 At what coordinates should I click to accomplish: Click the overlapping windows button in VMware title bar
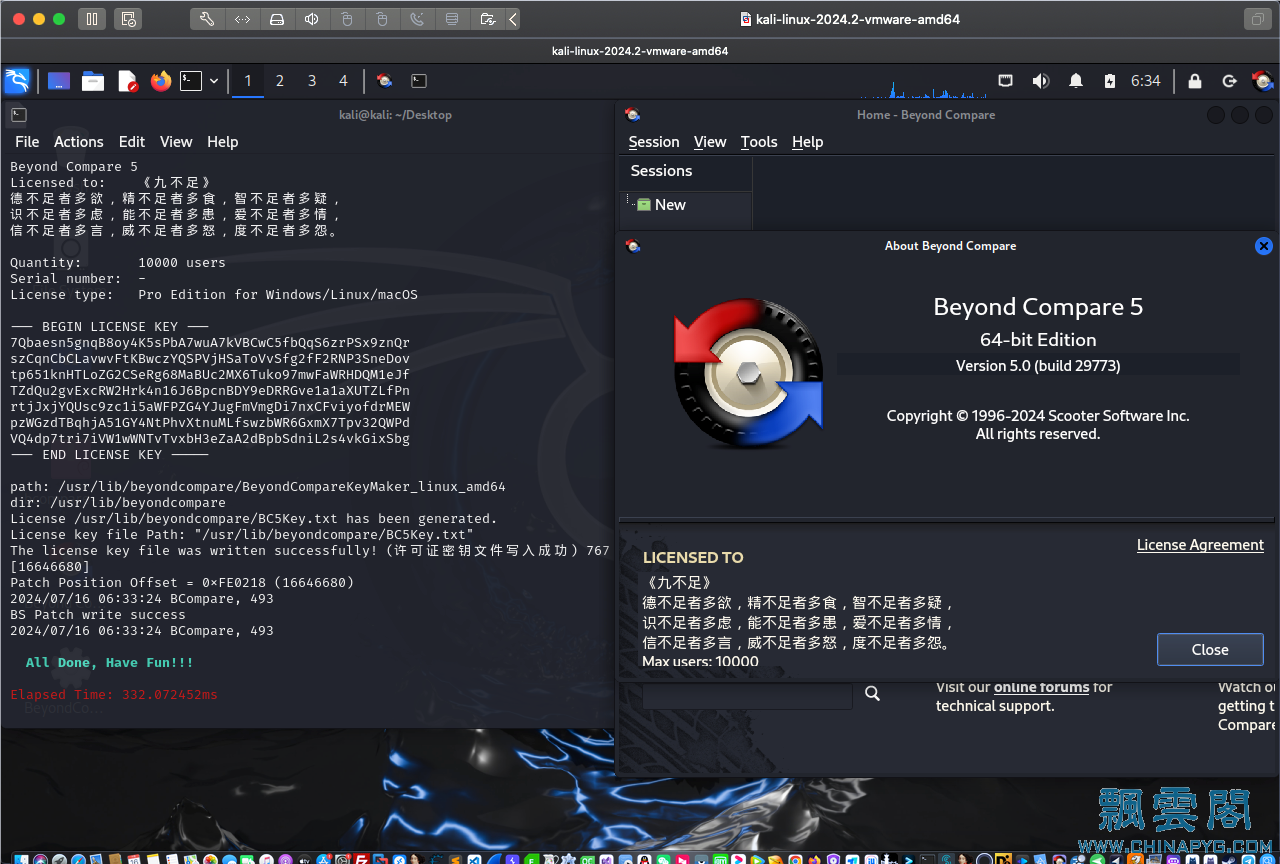(x=1256, y=19)
